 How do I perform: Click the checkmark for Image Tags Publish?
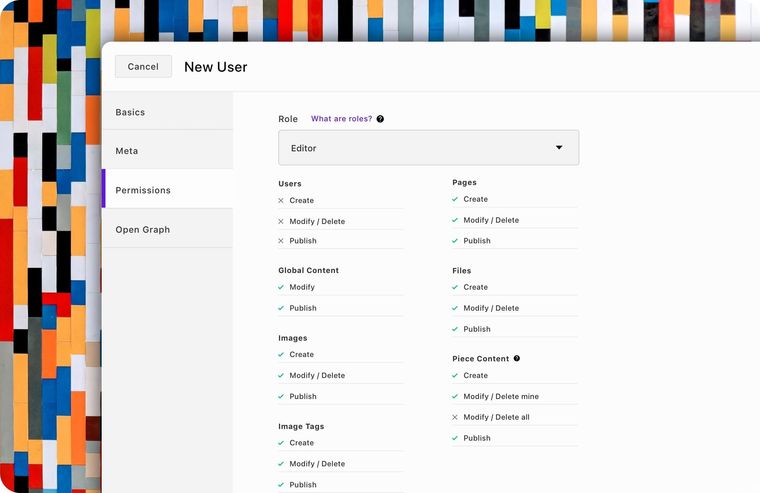point(281,484)
